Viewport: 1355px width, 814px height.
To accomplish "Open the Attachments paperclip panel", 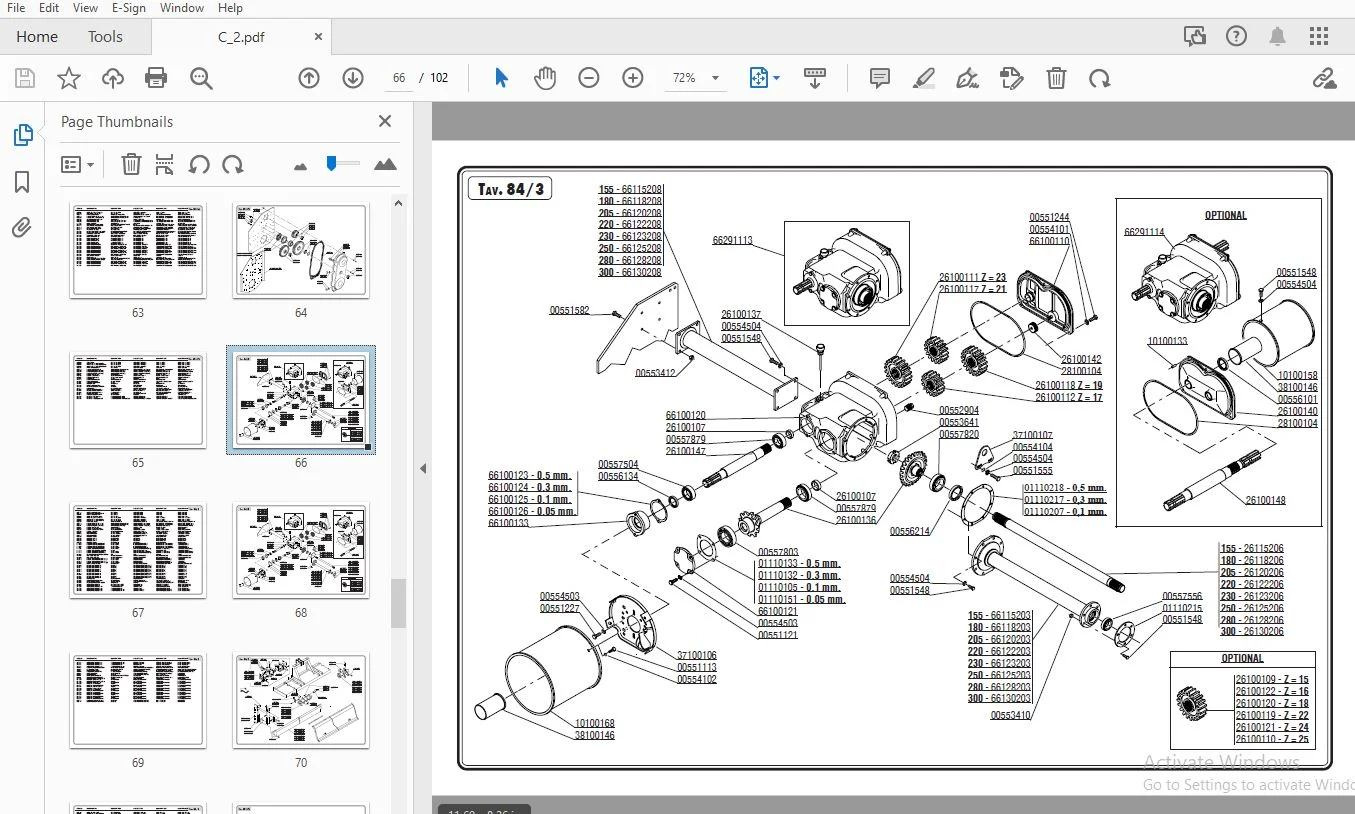I will coord(22,228).
